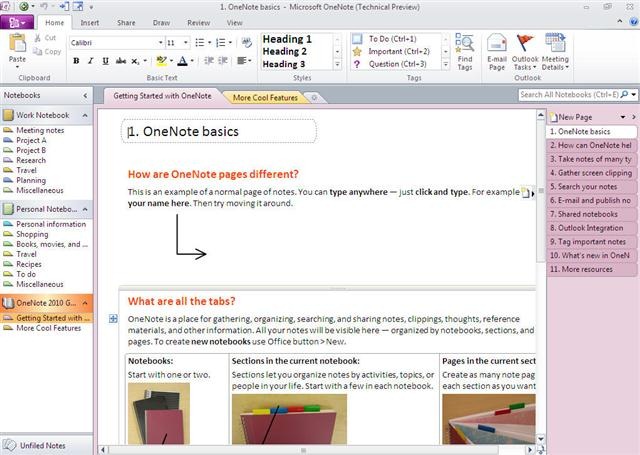Click the vertical scrollbar down arrow
Image resolution: width=640 pixels, height=455 pixels.
click(541, 439)
